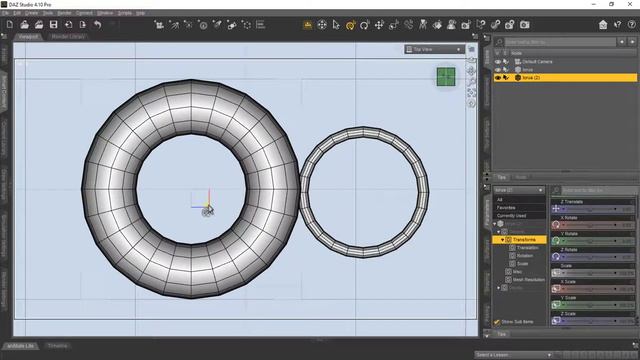Viewport: 640px width, 360px height.
Task: Collapse the General tree group above Transforms
Action: click(498, 232)
